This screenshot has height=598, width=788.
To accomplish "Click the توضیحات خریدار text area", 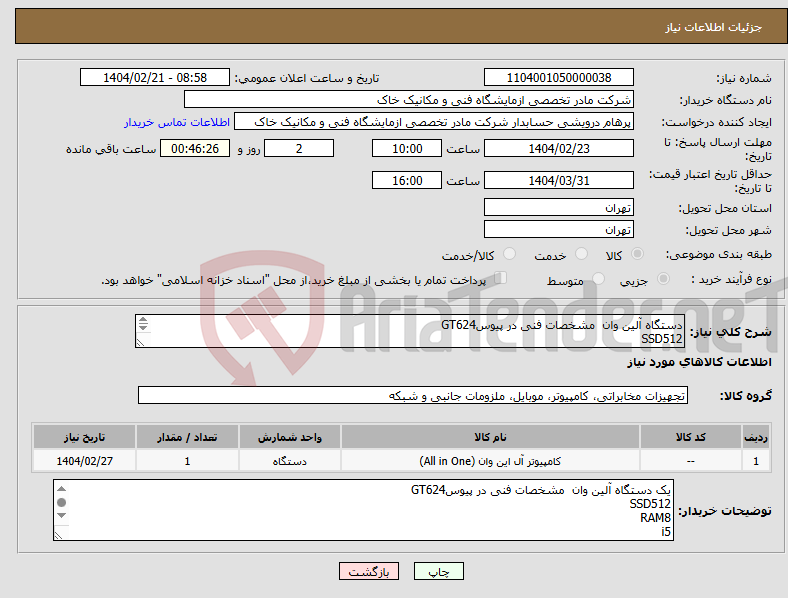I will (x=363, y=510).
